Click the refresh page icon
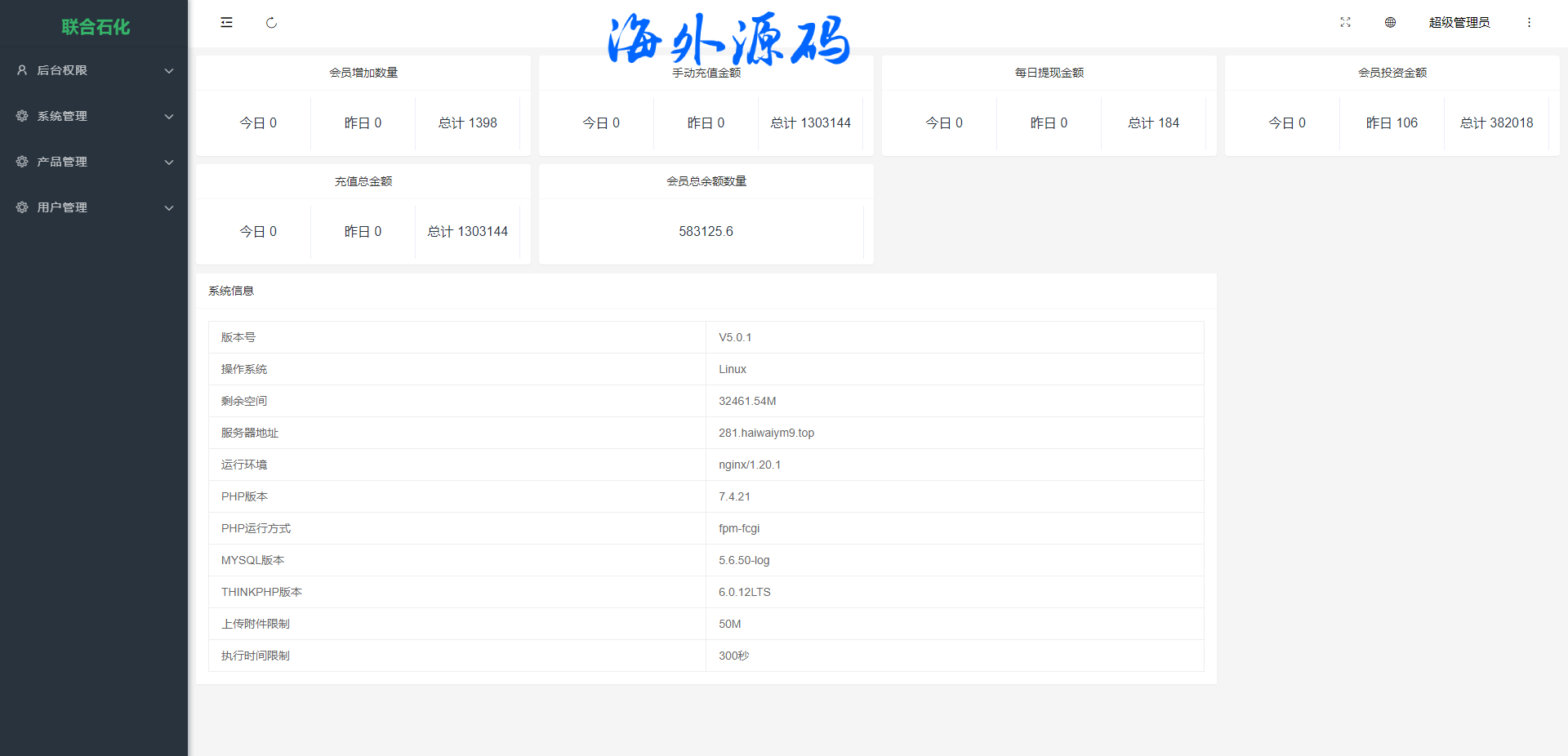Image resolution: width=1568 pixels, height=756 pixels. (x=271, y=23)
